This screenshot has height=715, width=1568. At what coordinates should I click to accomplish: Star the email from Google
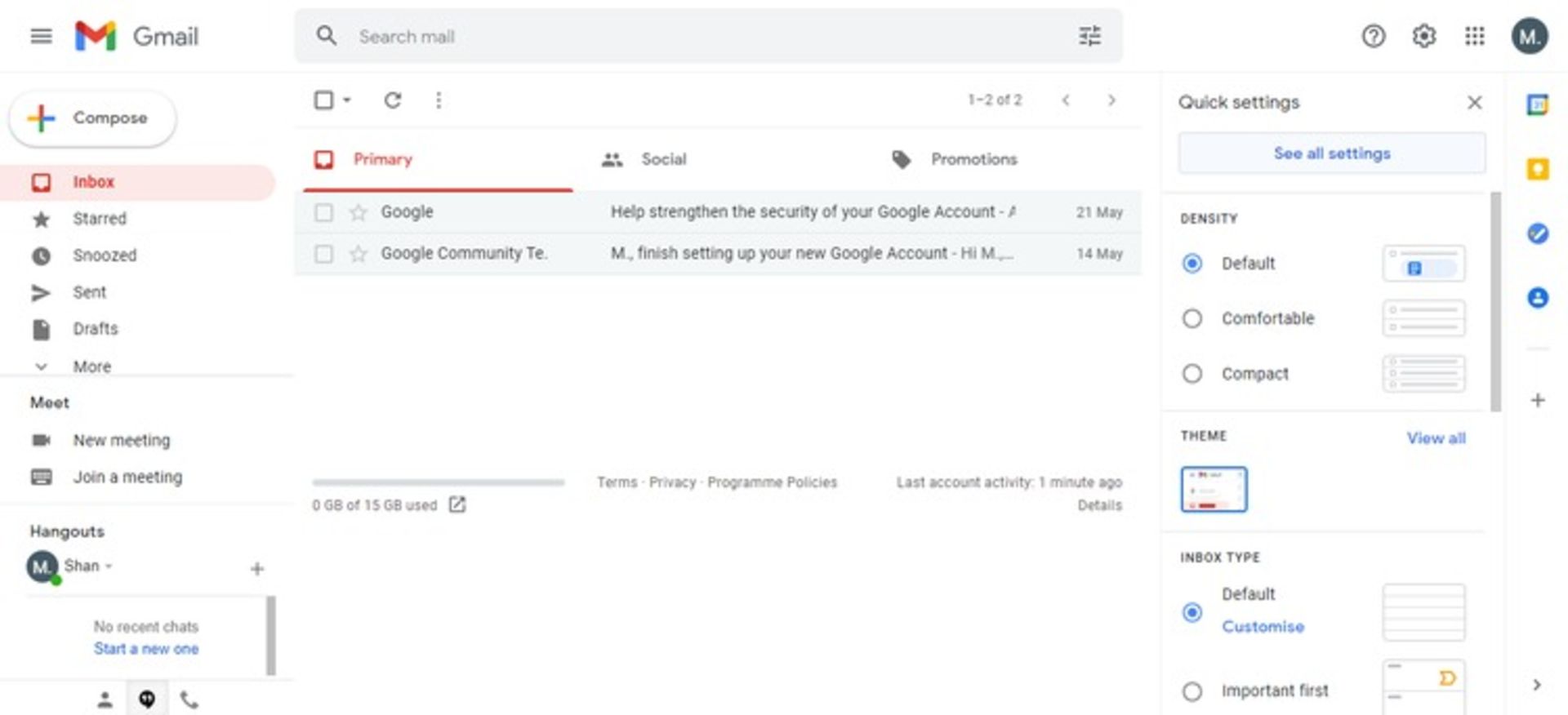[358, 212]
